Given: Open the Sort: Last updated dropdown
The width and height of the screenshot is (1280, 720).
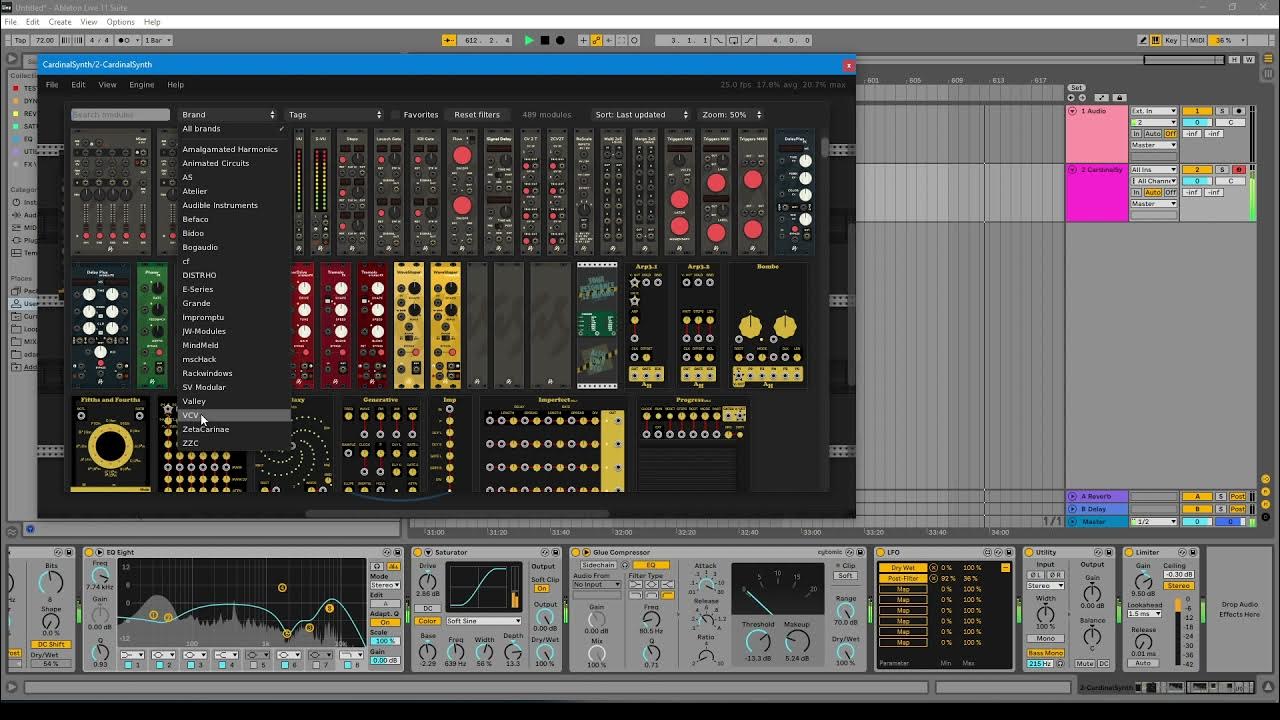Looking at the screenshot, I should pos(641,114).
